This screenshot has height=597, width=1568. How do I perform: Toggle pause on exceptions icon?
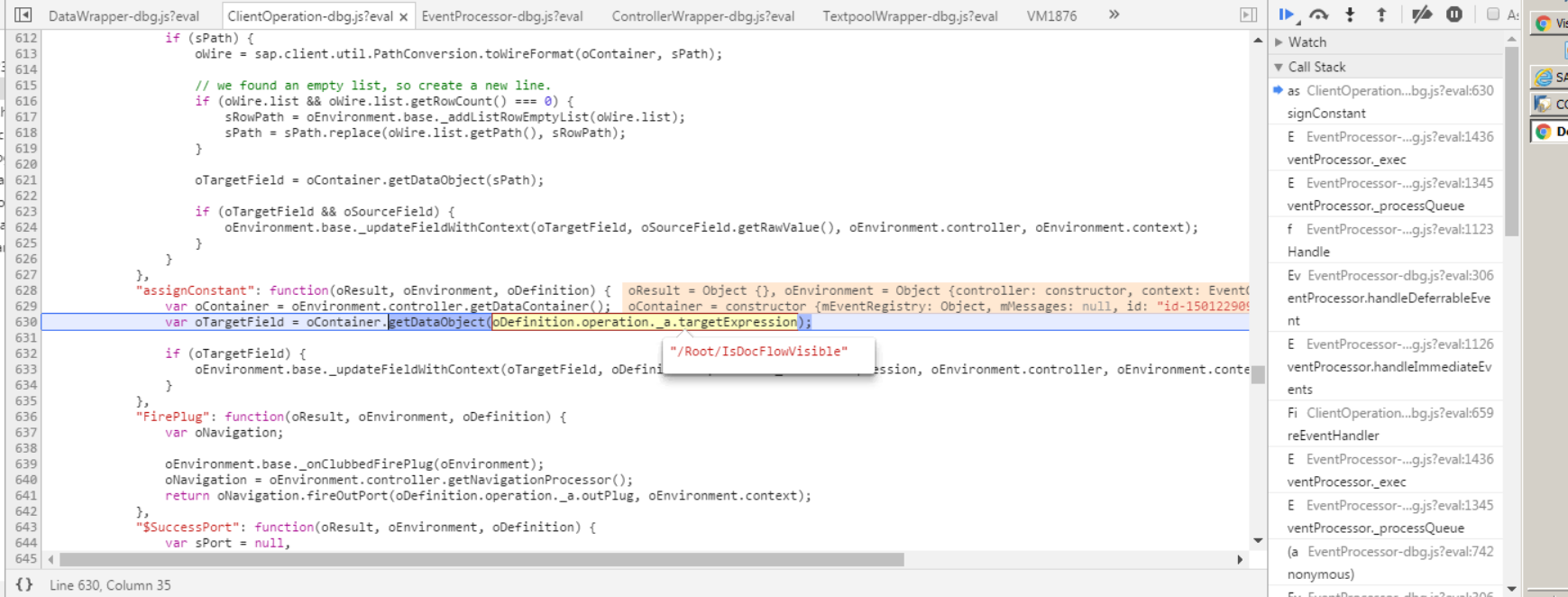click(1454, 14)
